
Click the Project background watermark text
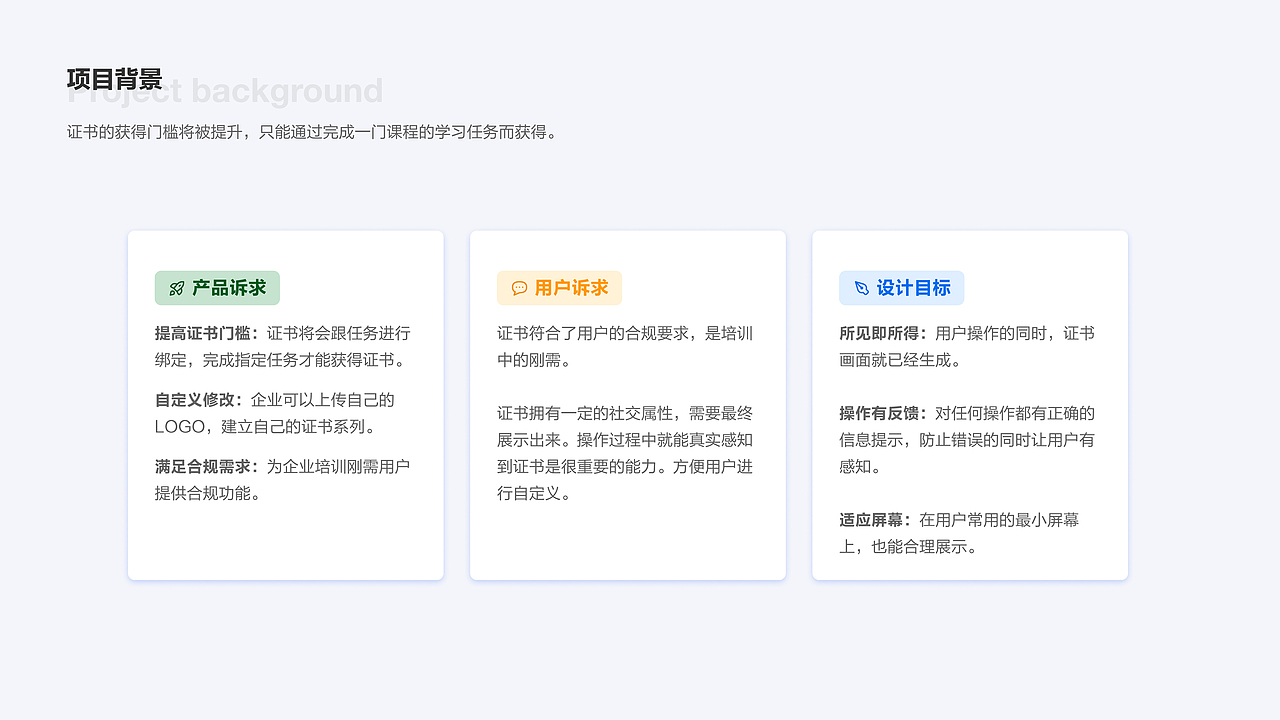pos(224,91)
